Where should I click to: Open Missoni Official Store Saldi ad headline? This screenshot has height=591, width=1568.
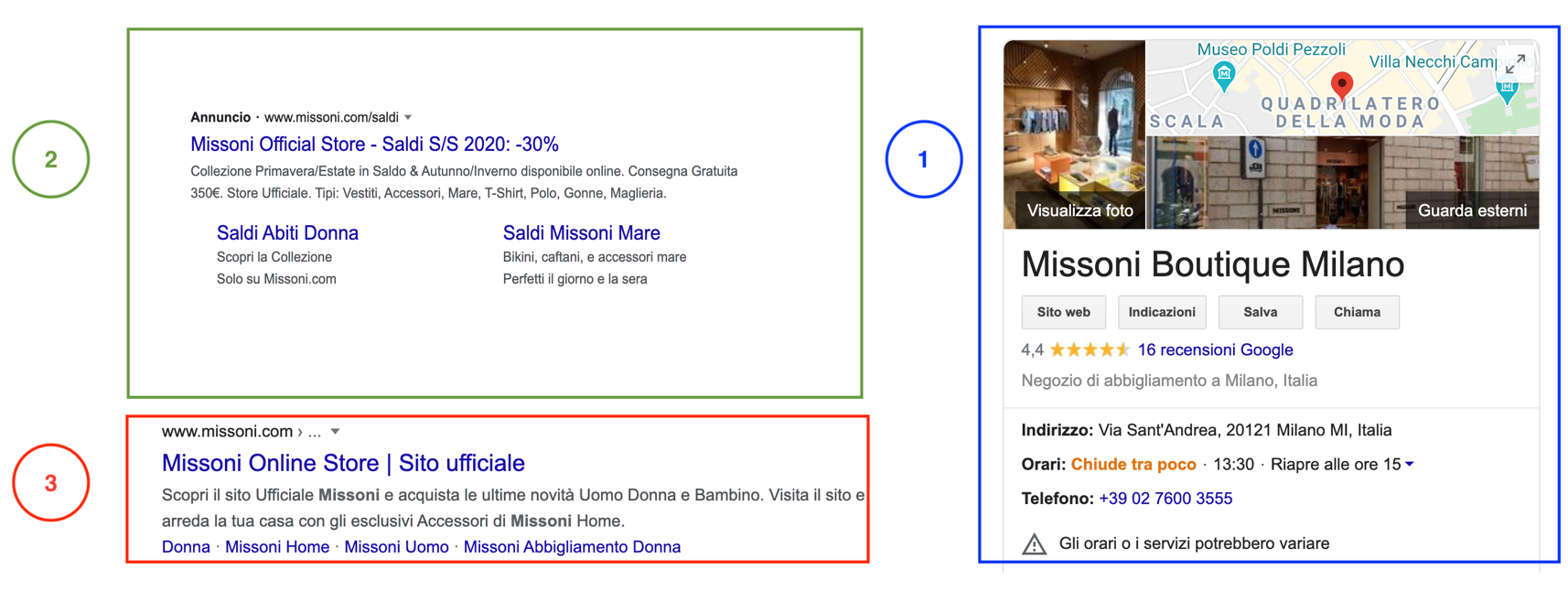click(374, 144)
